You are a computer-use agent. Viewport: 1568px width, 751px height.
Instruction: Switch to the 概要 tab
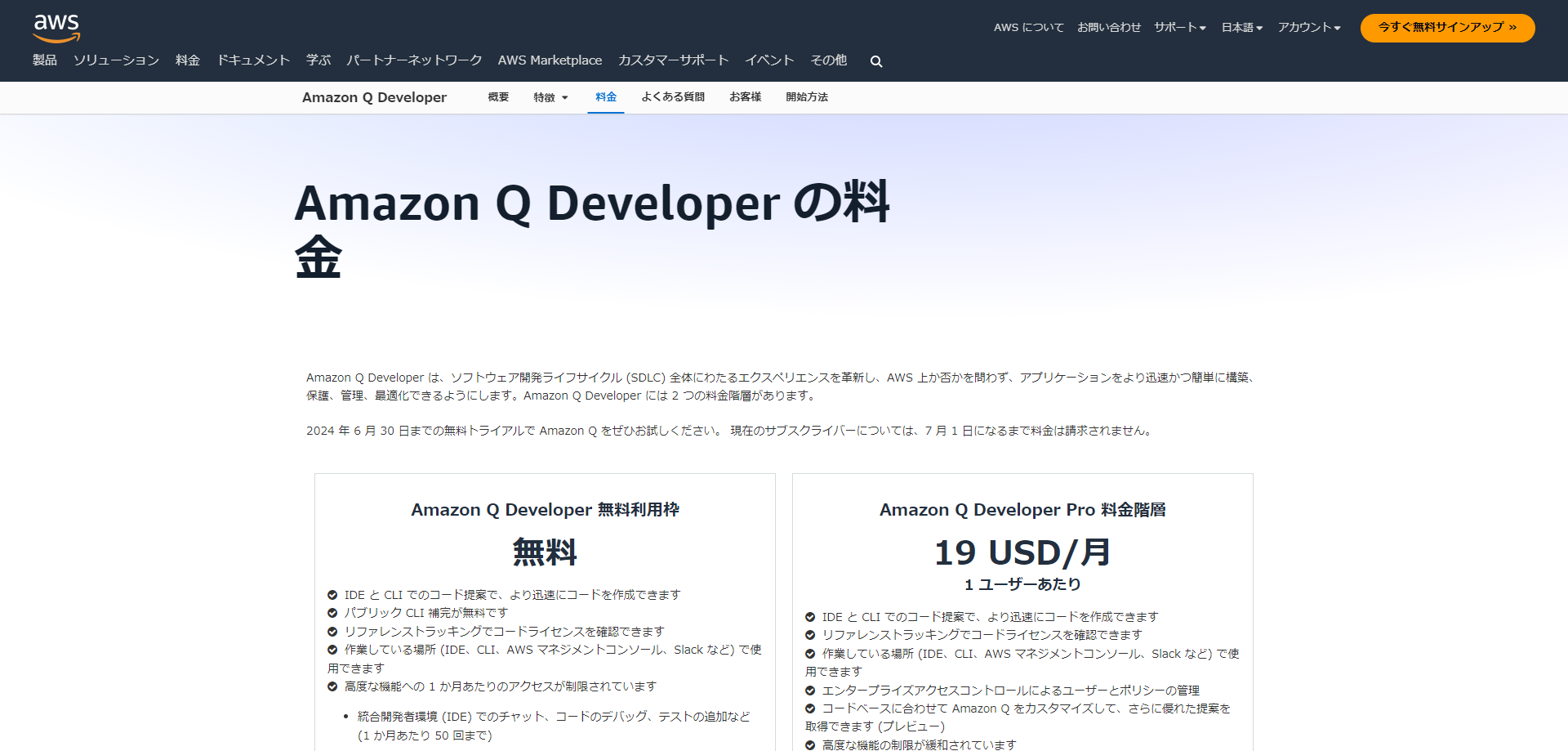(x=497, y=97)
